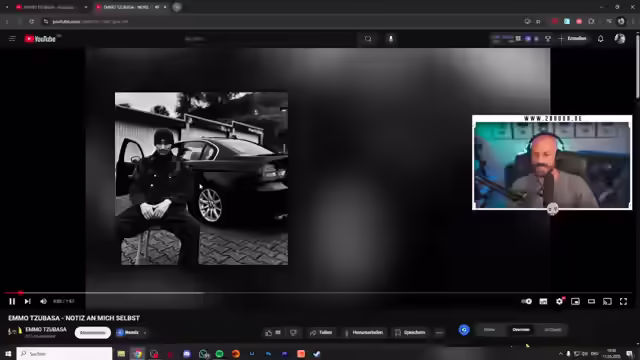Open player settings gear
The width and height of the screenshot is (640, 360).
point(559,301)
